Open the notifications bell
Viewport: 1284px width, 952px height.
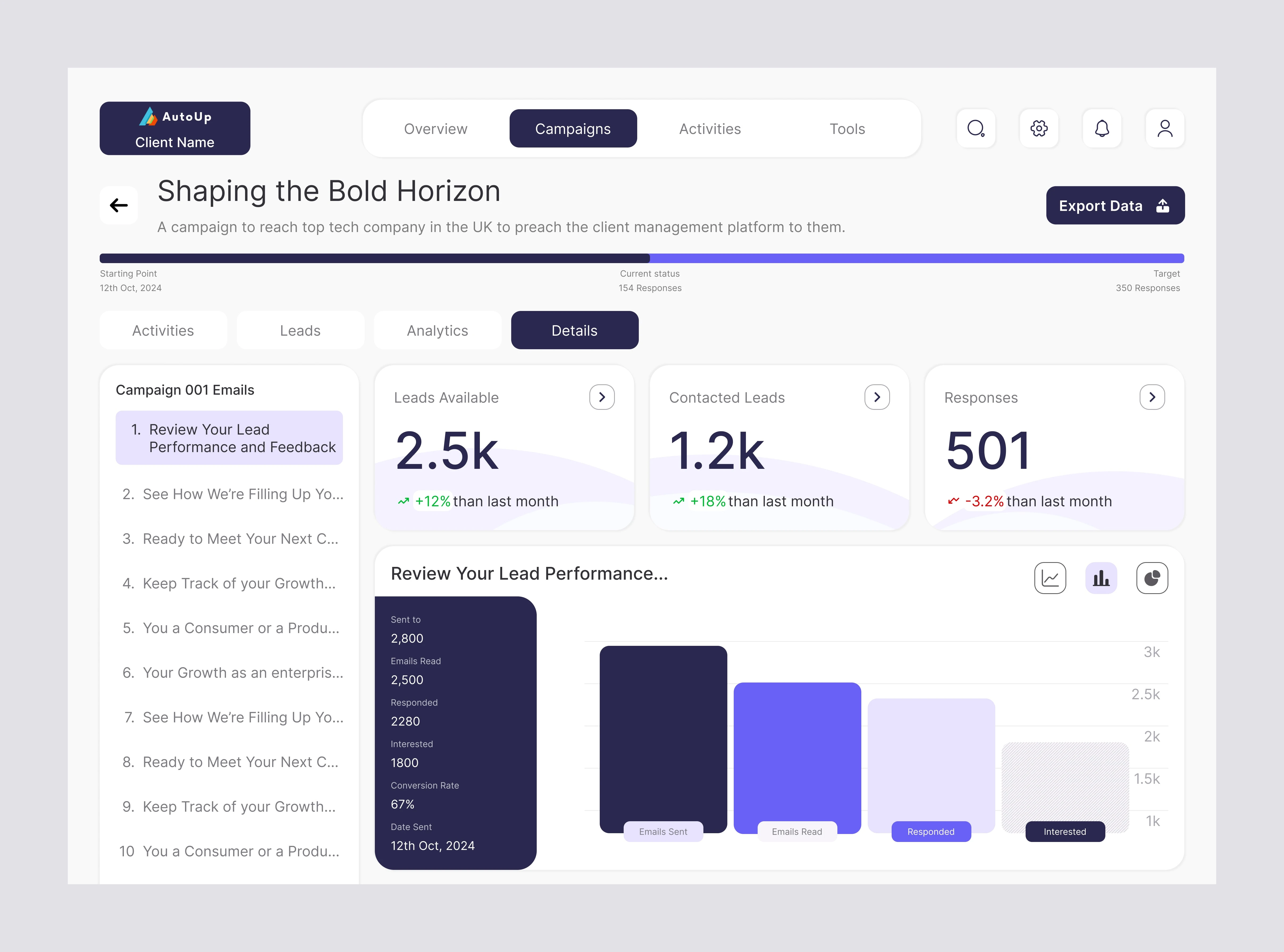click(1102, 129)
